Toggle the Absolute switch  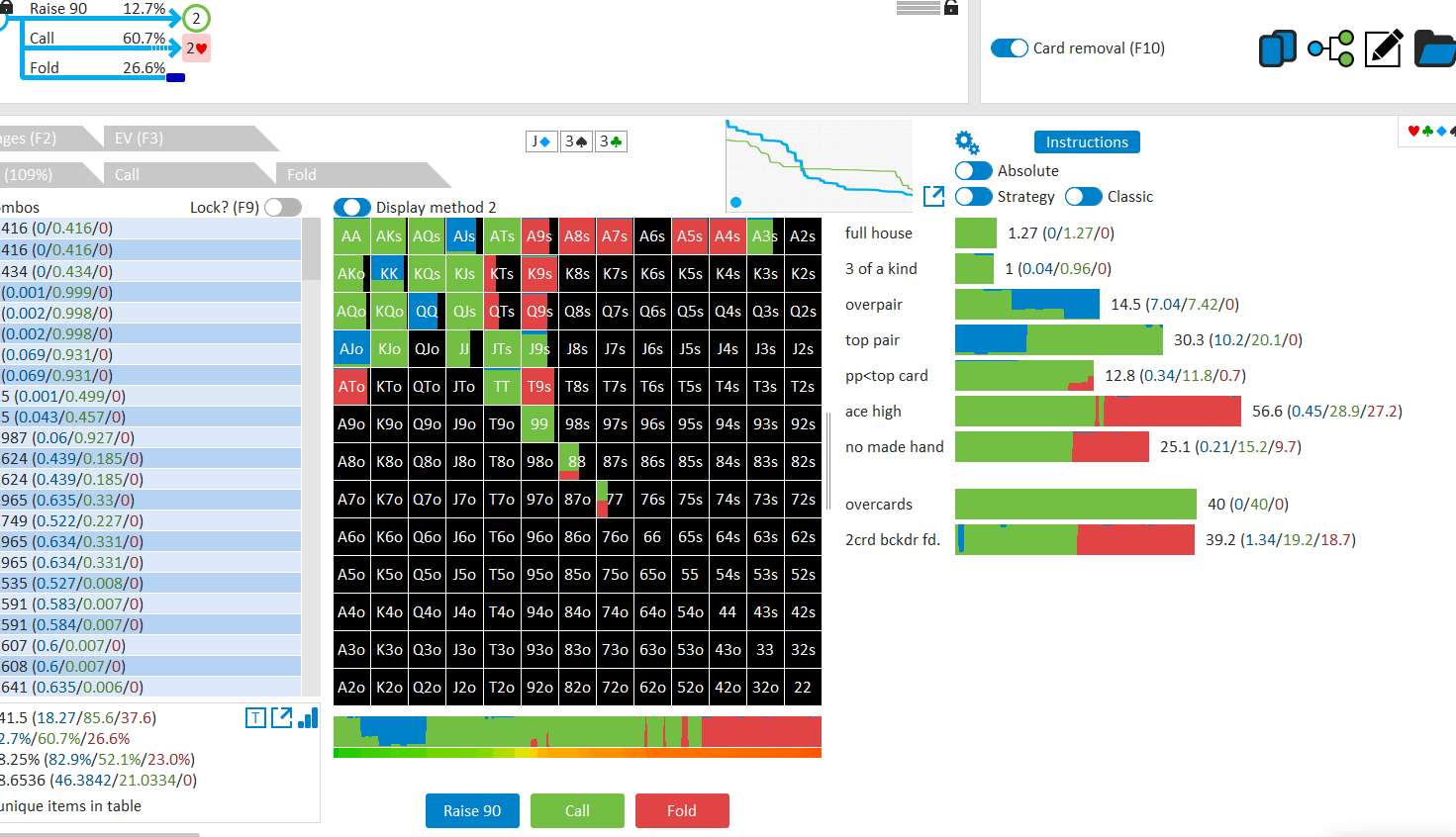click(x=974, y=170)
